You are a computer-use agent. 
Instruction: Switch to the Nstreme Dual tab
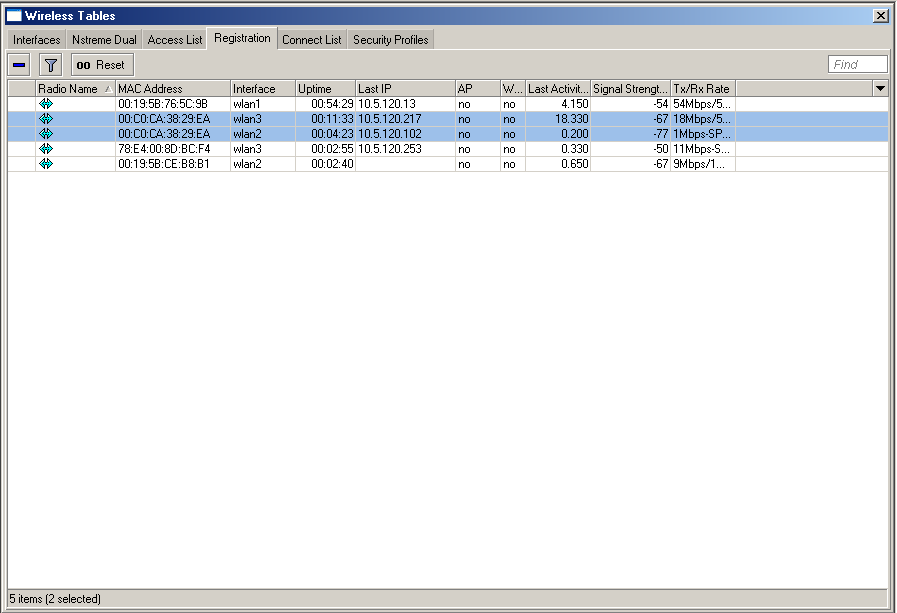click(x=104, y=39)
